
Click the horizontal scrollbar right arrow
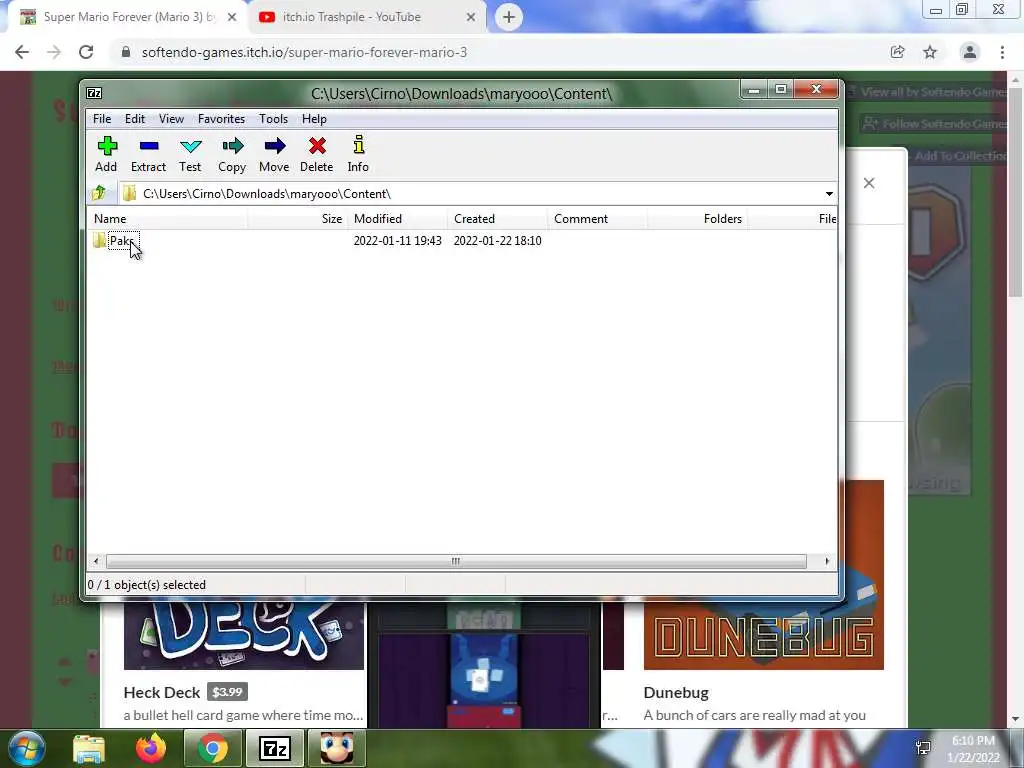[x=827, y=561]
